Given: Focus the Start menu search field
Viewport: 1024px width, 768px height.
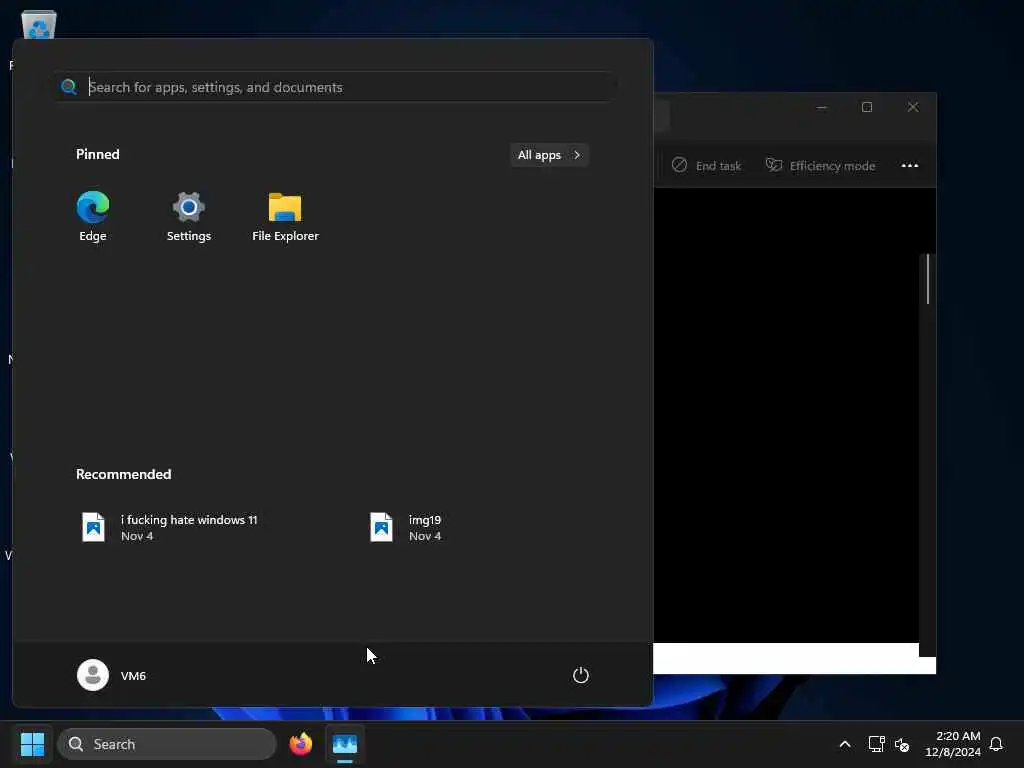Looking at the screenshot, I should (336, 87).
